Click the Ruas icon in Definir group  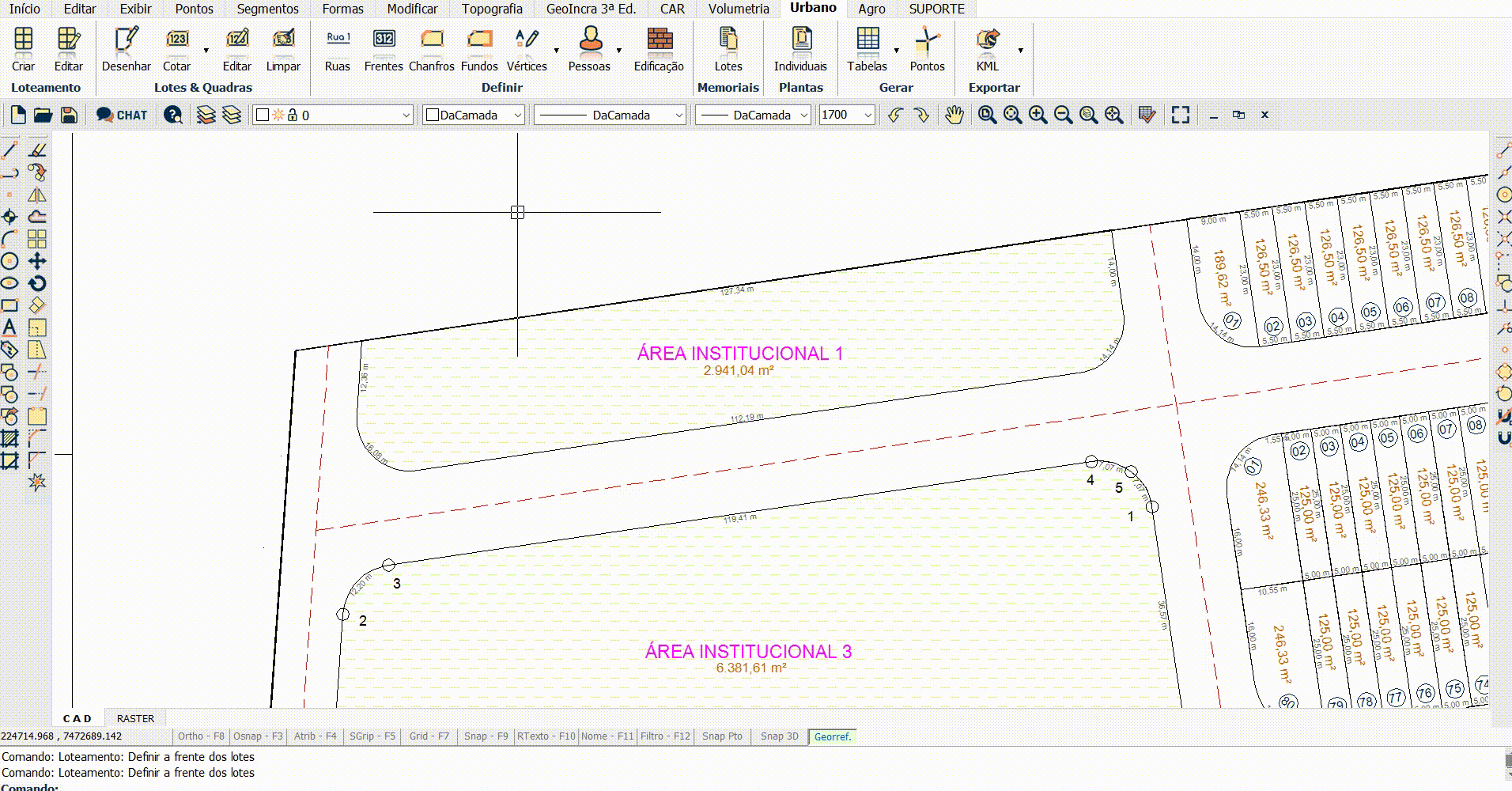click(338, 49)
